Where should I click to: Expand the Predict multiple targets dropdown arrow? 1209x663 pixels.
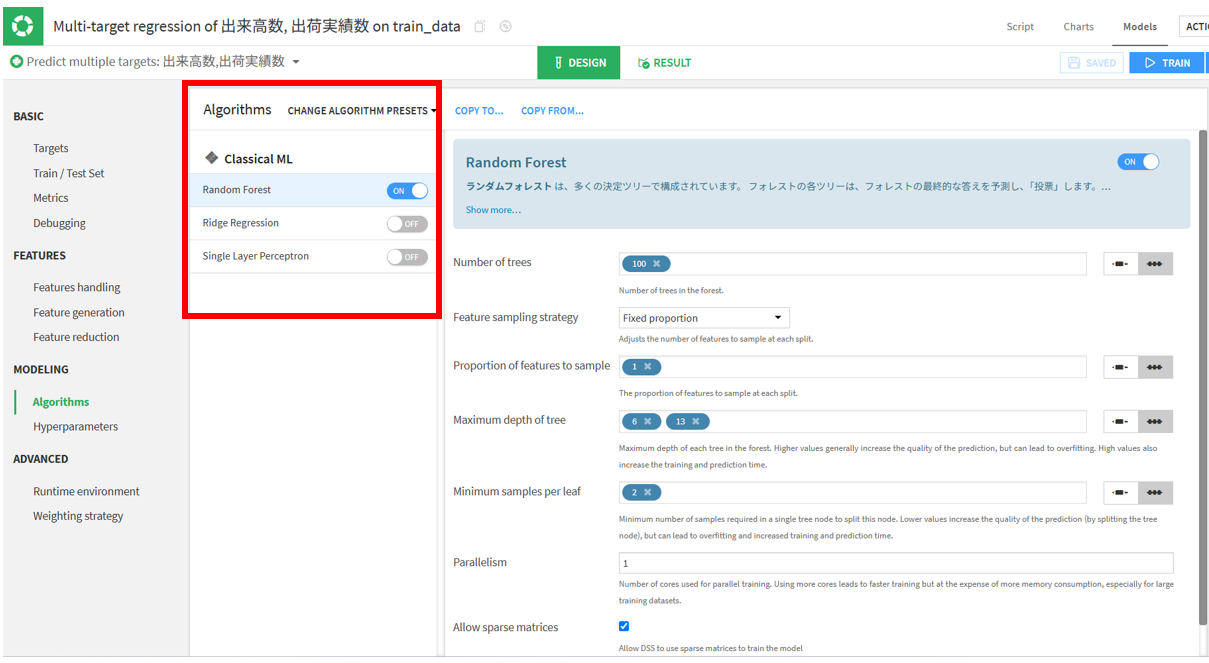click(296, 62)
